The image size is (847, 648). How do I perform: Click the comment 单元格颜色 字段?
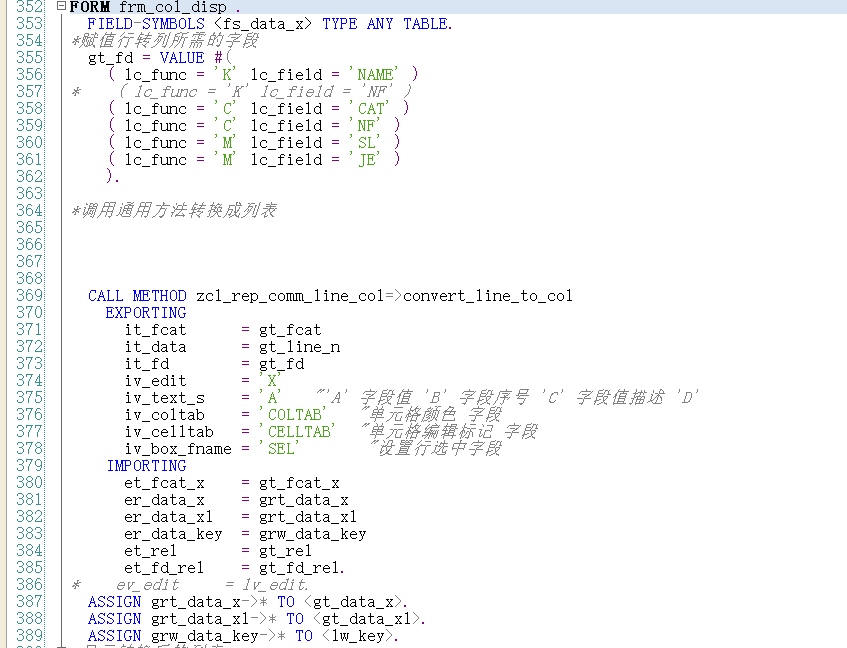(432, 414)
